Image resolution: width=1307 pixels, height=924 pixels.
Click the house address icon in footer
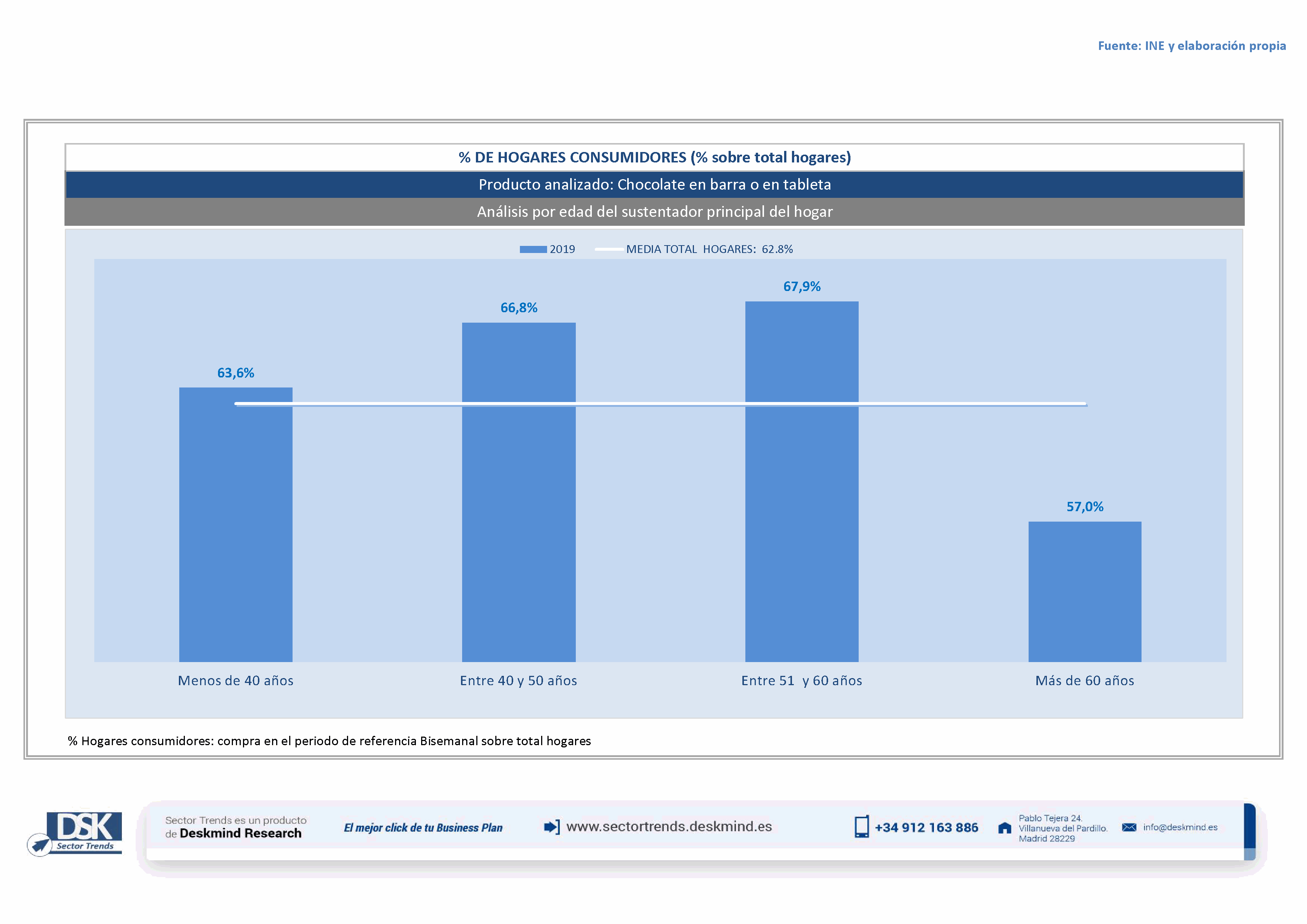[1005, 828]
